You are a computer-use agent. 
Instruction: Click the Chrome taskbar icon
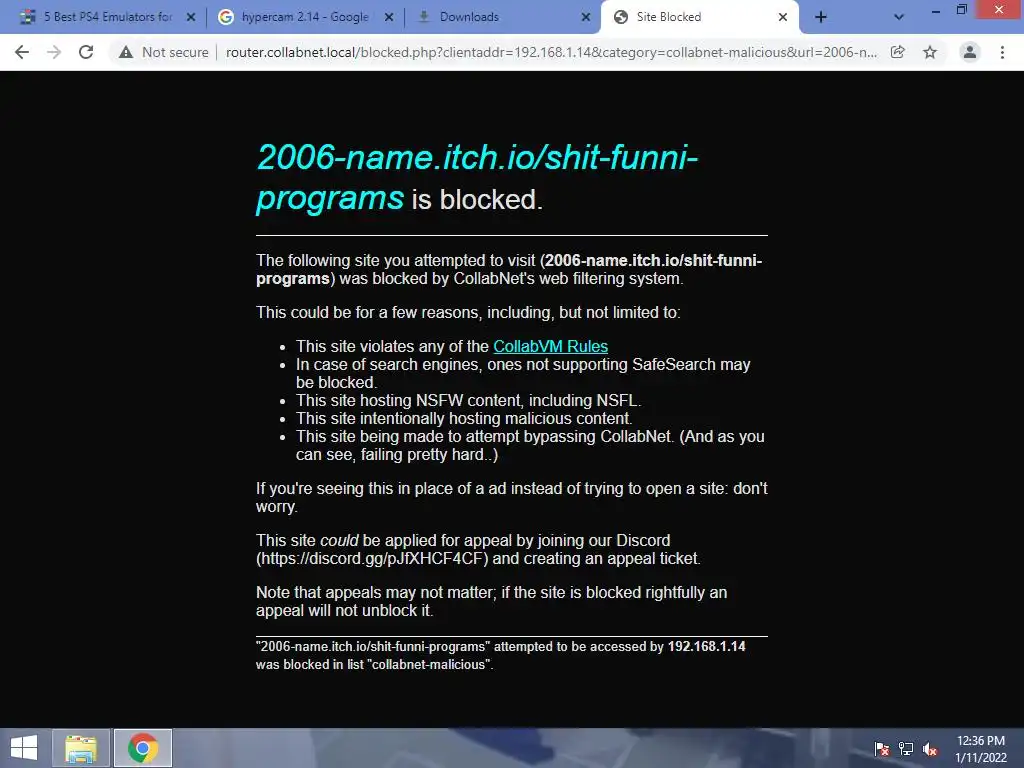(143, 748)
